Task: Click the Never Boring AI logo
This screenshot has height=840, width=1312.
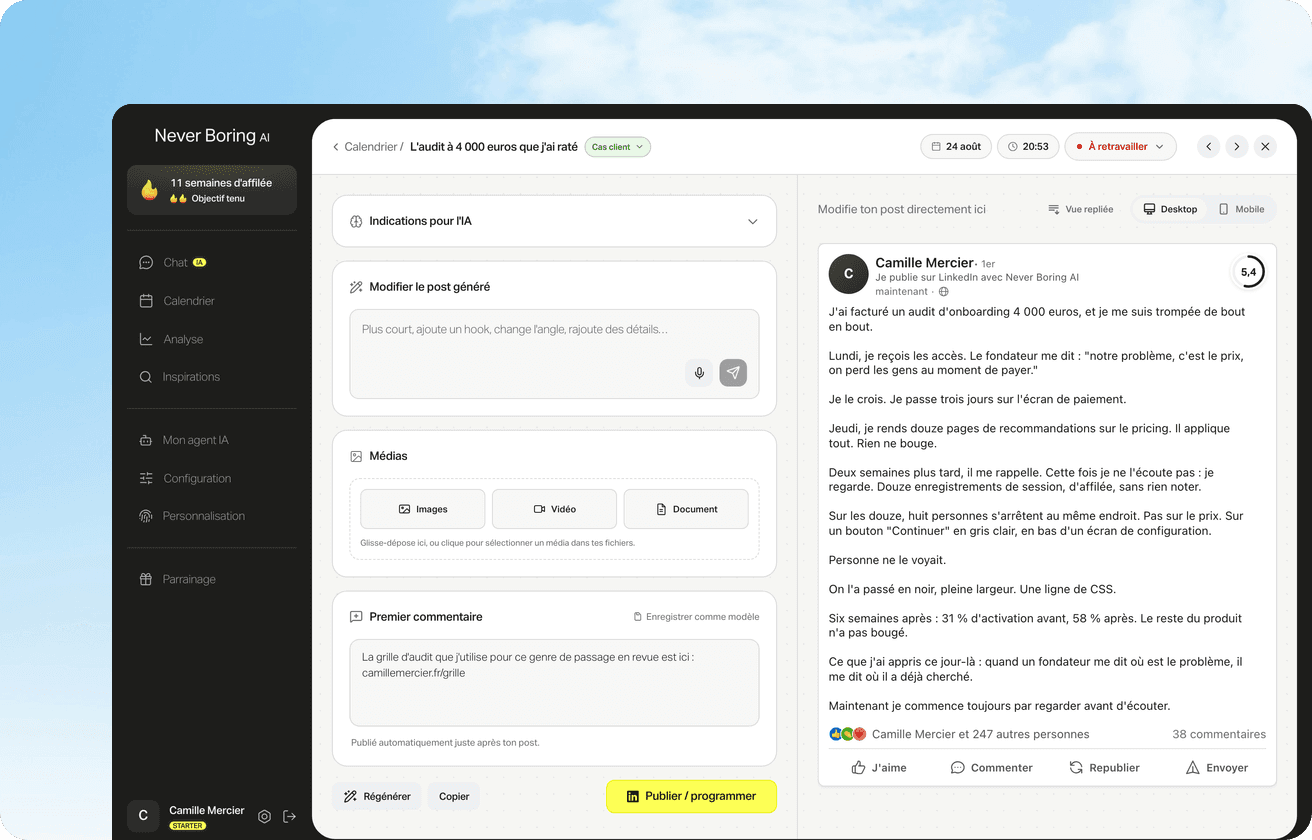Action: click(x=212, y=136)
